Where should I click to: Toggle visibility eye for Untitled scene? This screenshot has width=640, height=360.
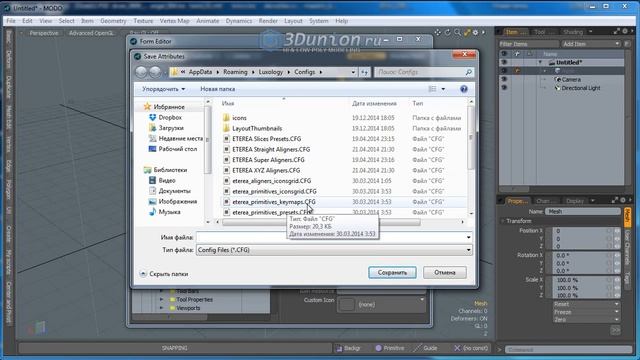pos(504,62)
